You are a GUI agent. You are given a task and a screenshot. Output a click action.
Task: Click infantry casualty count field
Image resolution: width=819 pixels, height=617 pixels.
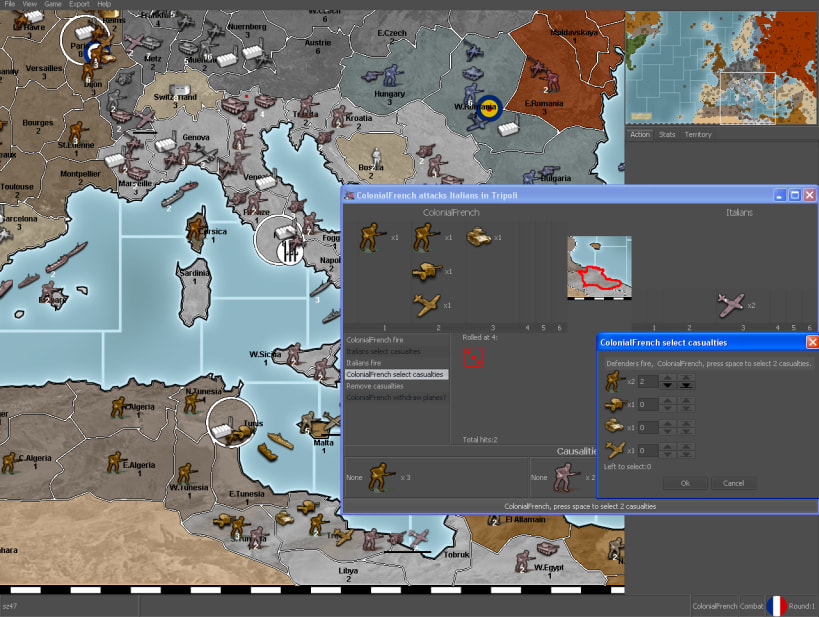648,381
